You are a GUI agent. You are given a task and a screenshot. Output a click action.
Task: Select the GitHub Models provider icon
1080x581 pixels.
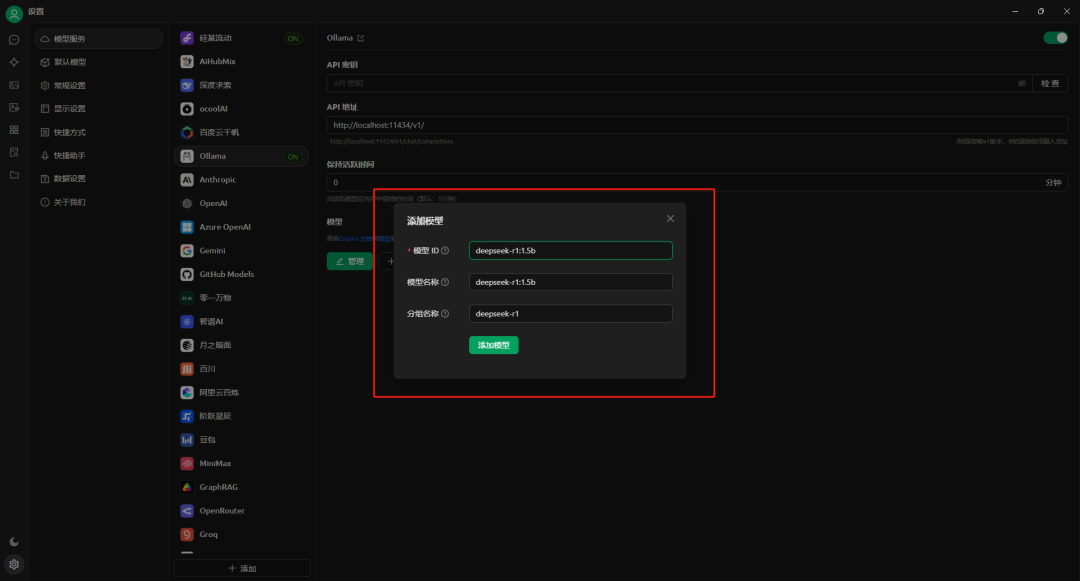click(x=187, y=274)
